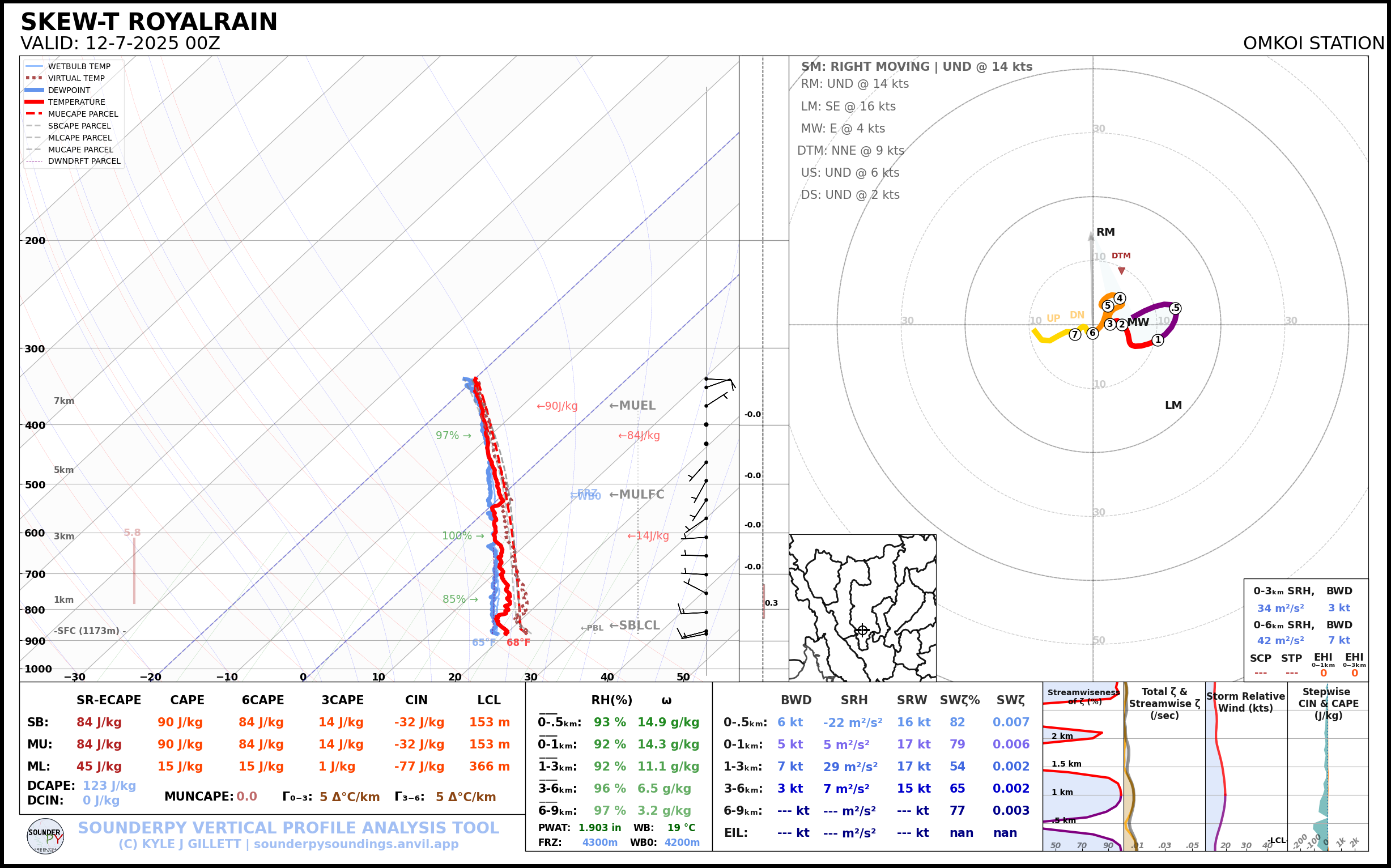Click the TEMPERATURE legend red line swatch

tap(35, 102)
